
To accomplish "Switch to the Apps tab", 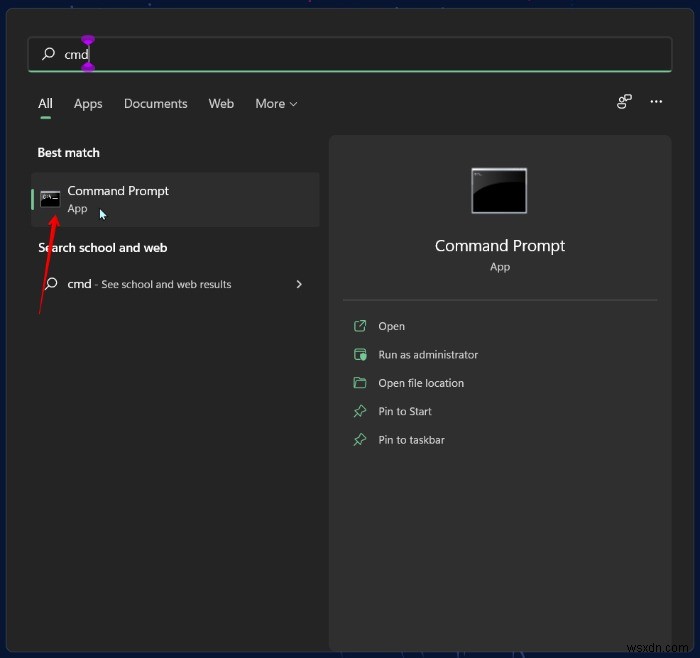I will pos(88,104).
